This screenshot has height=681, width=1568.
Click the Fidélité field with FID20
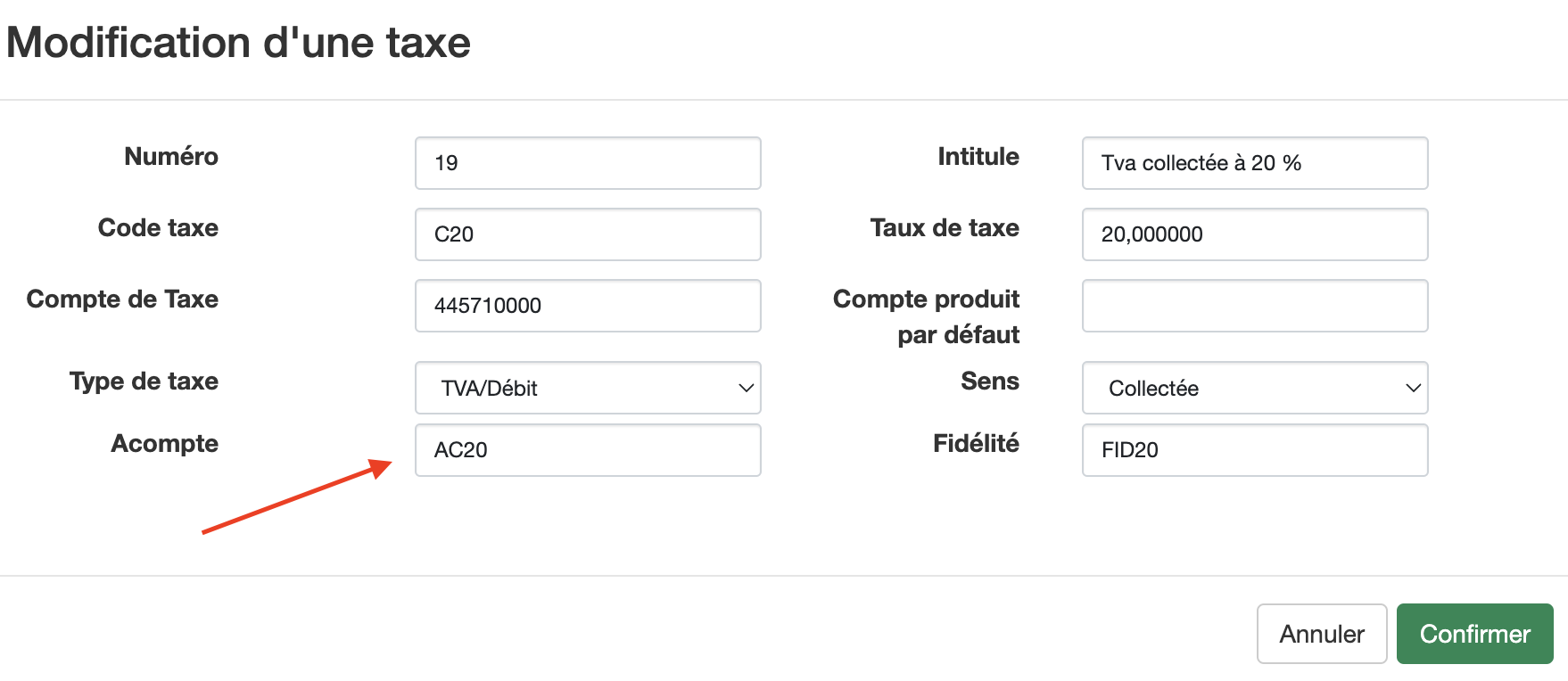1255,450
